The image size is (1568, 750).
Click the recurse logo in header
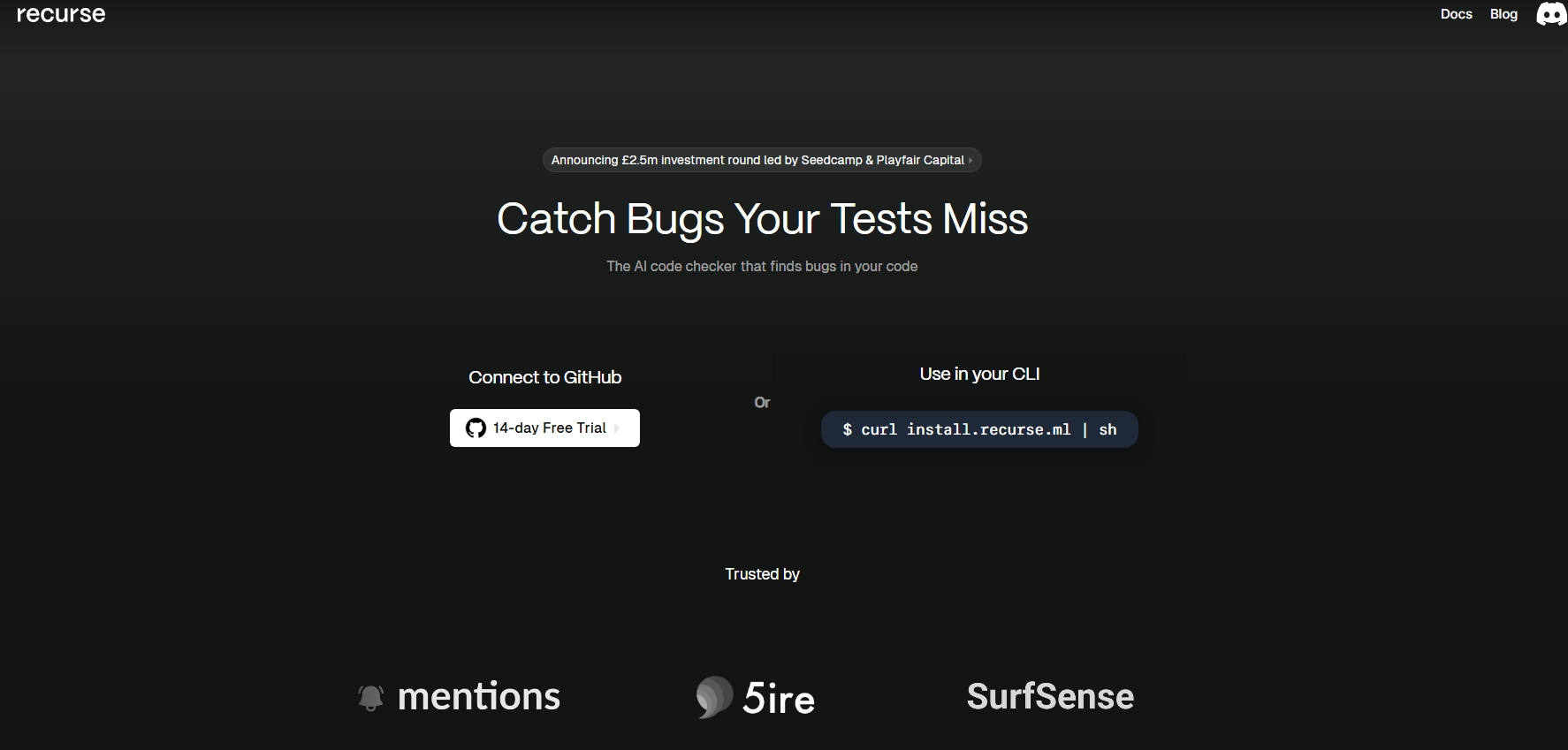tap(61, 14)
